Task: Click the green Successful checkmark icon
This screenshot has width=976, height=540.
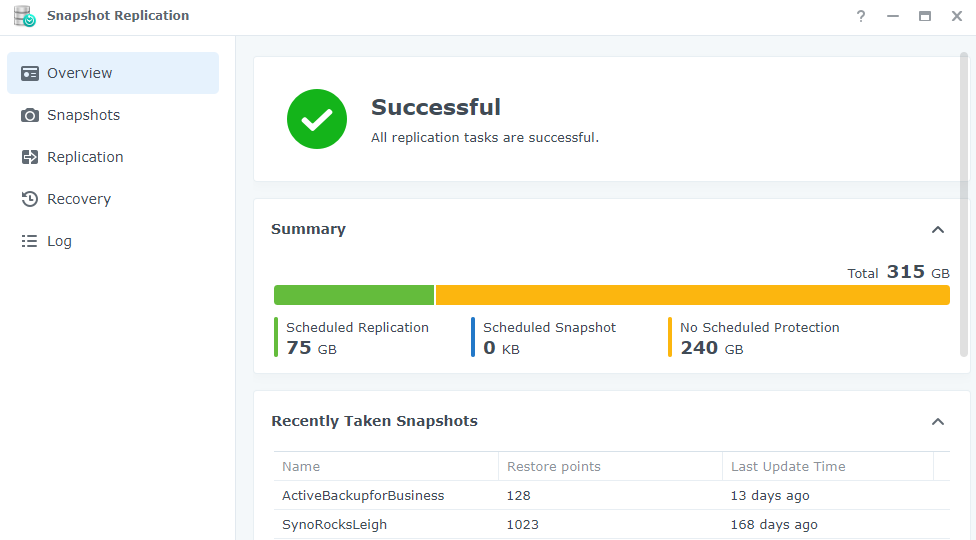Action: [x=317, y=119]
